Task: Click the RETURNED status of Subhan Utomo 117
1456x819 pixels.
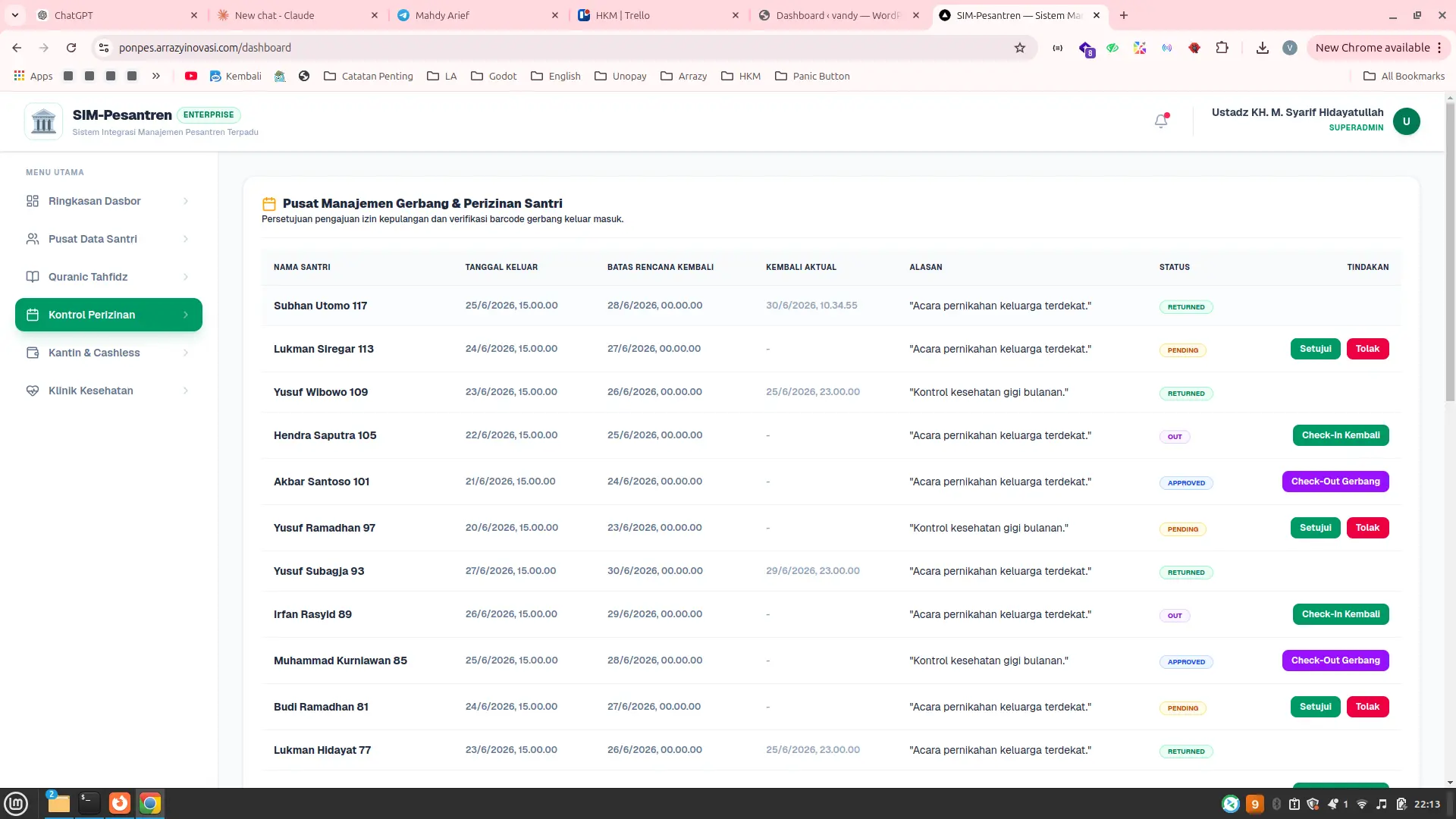Action: [x=1186, y=307]
